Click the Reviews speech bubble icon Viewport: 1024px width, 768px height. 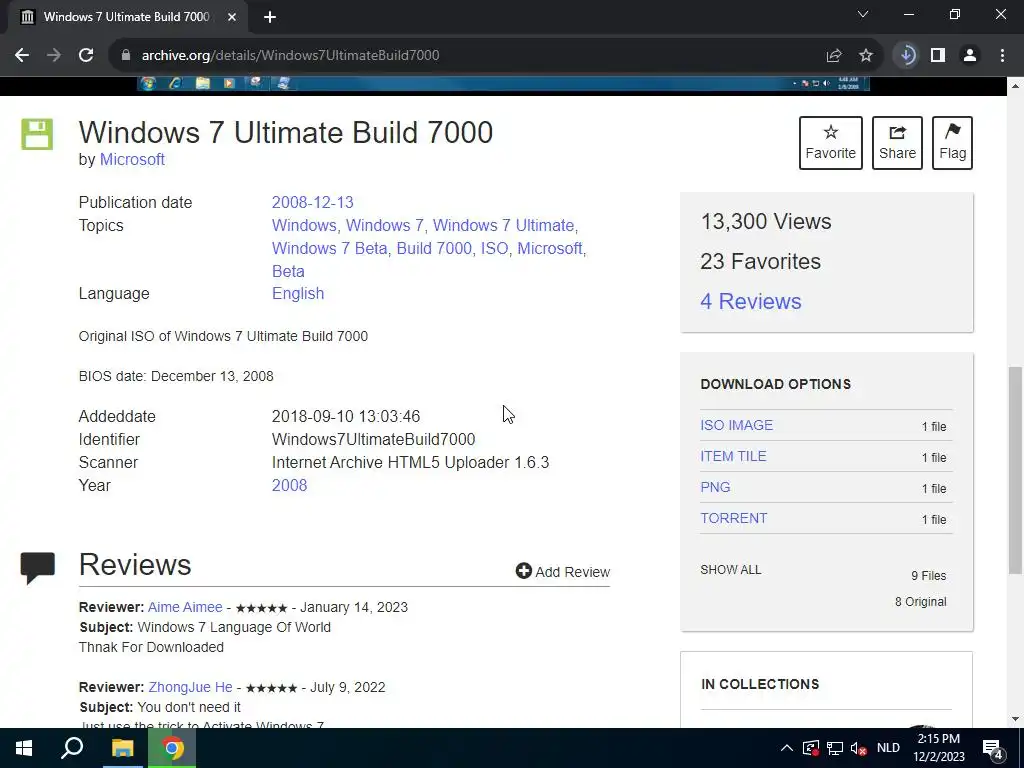37,568
